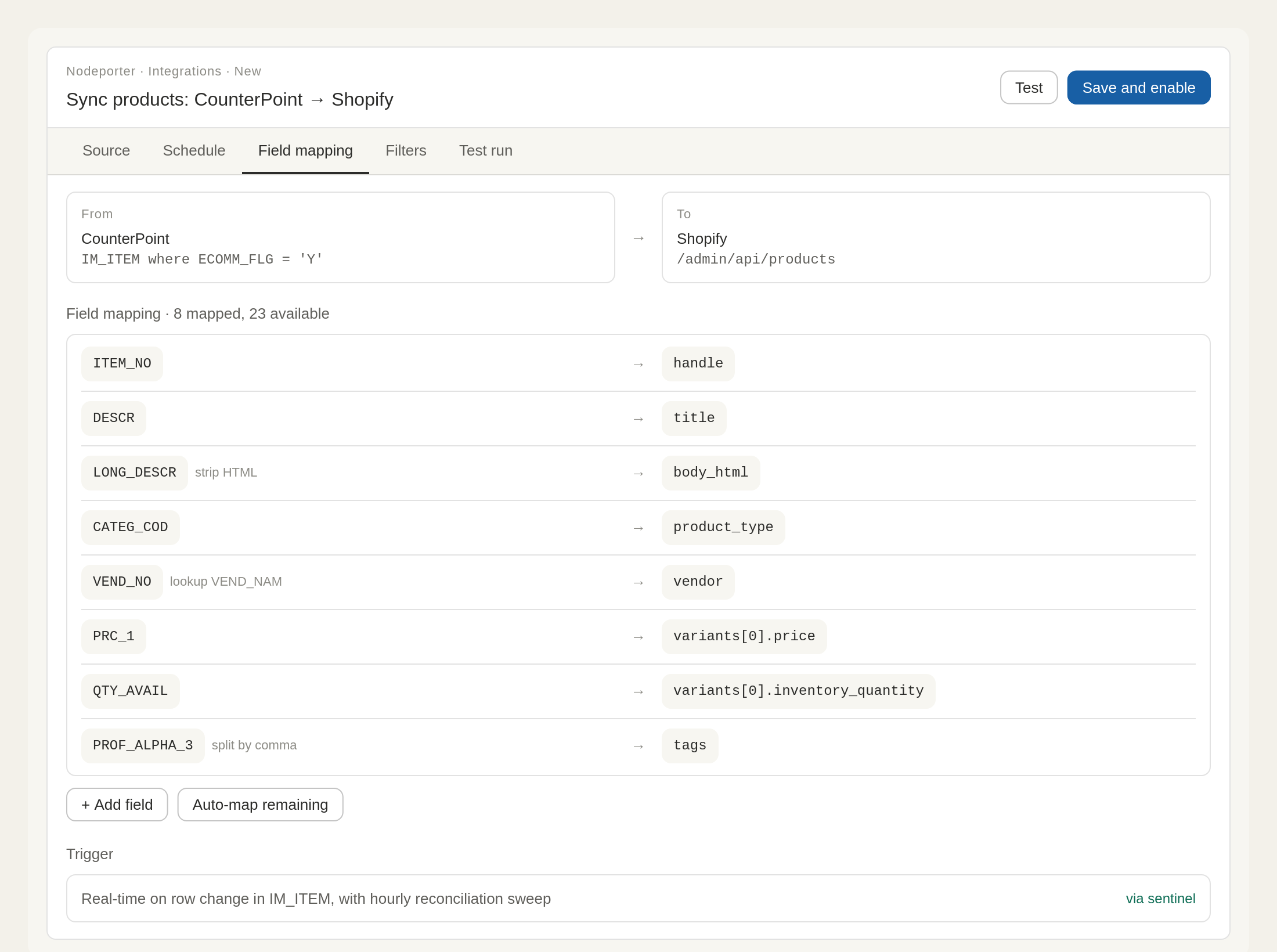Click the To Shopify destination card
This screenshot has width=1277, height=952.
[x=936, y=237]
